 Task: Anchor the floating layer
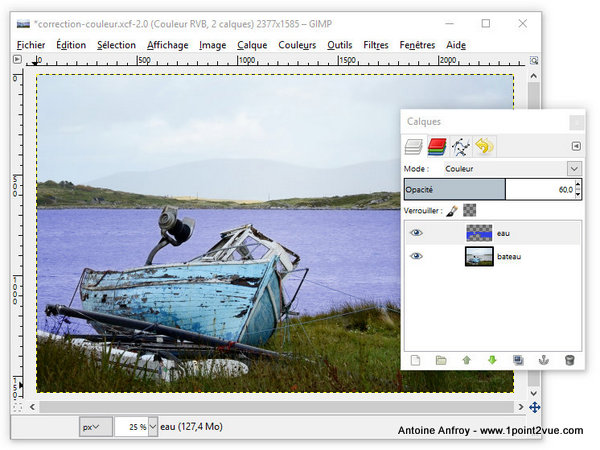(x=543, y=360)
